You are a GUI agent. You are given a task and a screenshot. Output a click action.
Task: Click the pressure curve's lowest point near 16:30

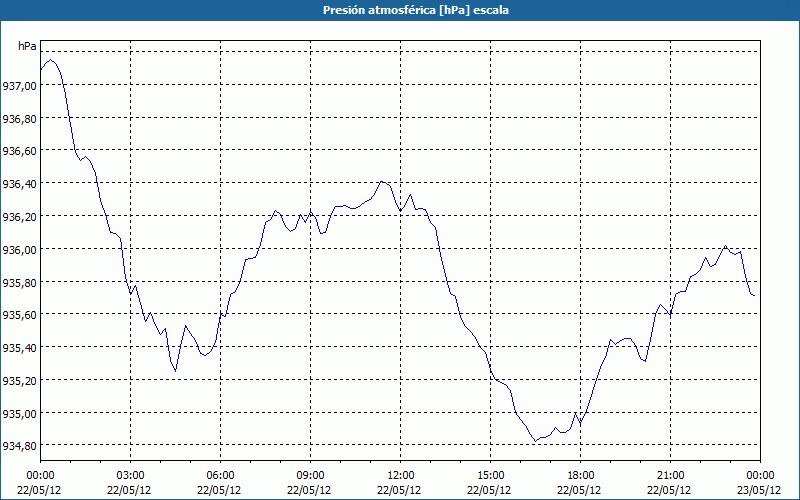536,441
